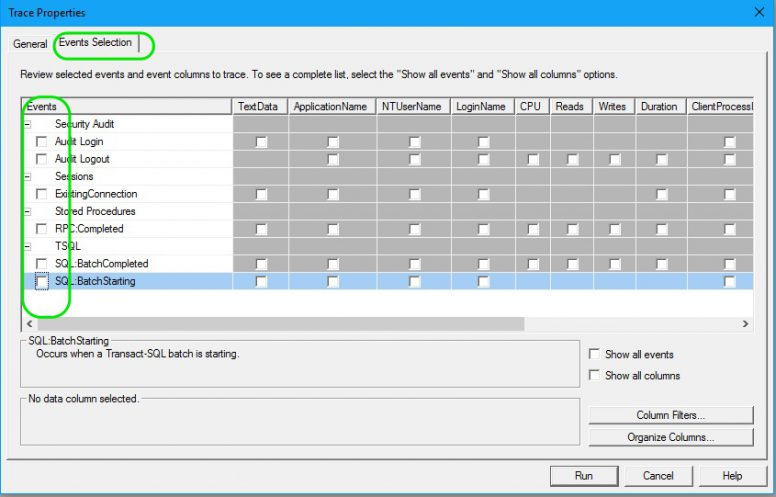Select the Stored Procedures category label
The width and height of the screenshot is (776, 497).
95,211
